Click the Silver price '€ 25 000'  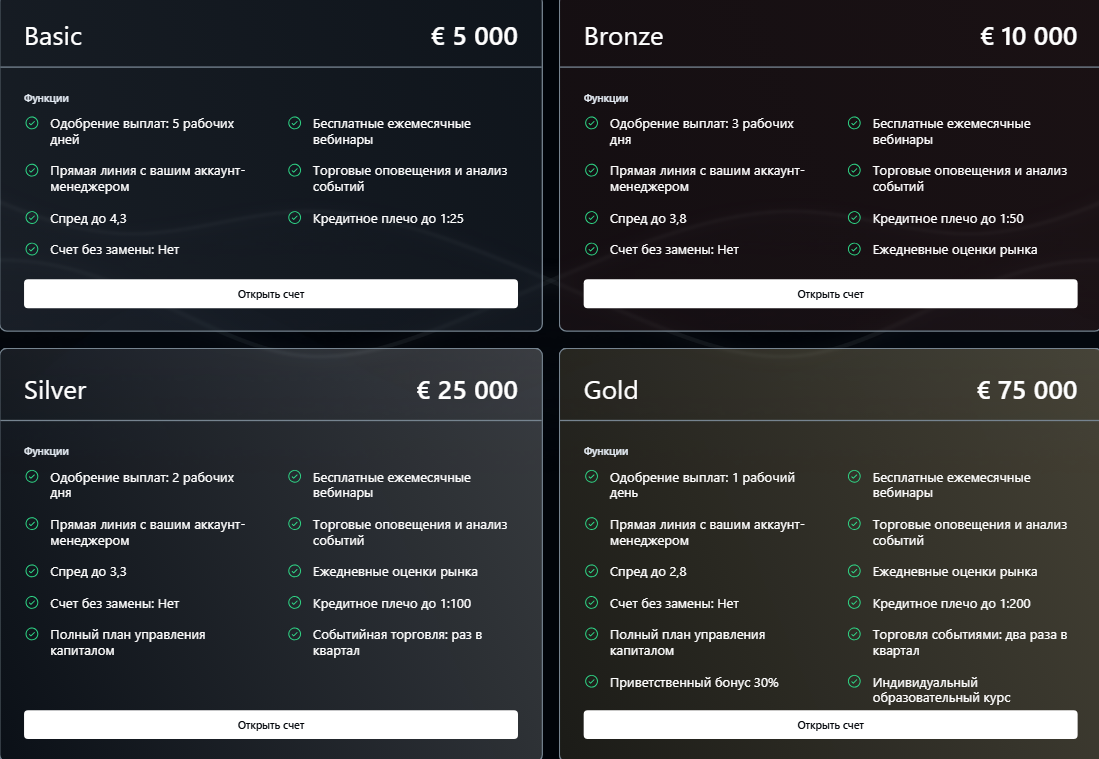tap(467, 390)
